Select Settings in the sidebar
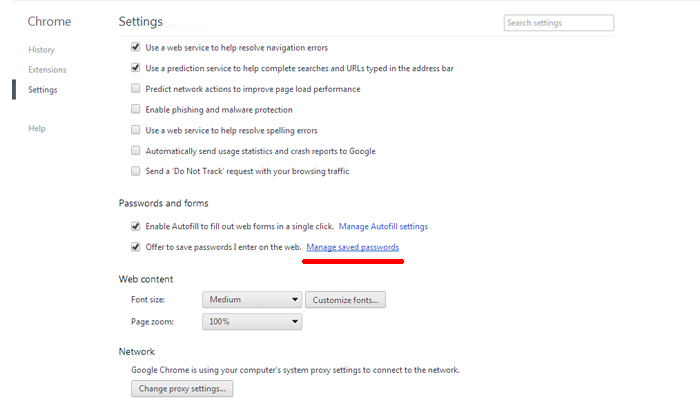The height and width of the screenshot is (400, 700). [x=43, y=90]
